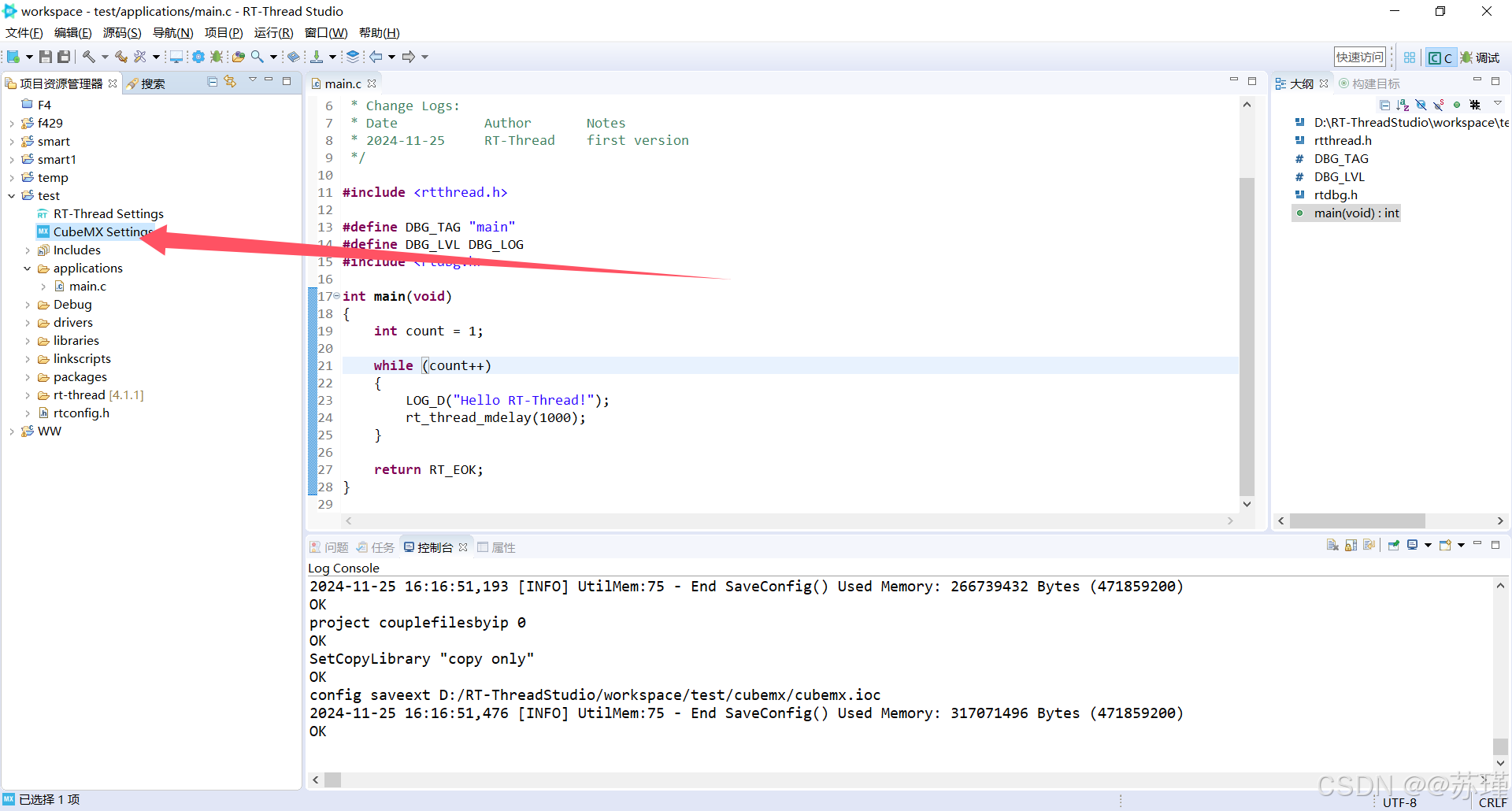1512x811 pixels.
Task: Click the display selected console icon
Action: point(1413,545)
